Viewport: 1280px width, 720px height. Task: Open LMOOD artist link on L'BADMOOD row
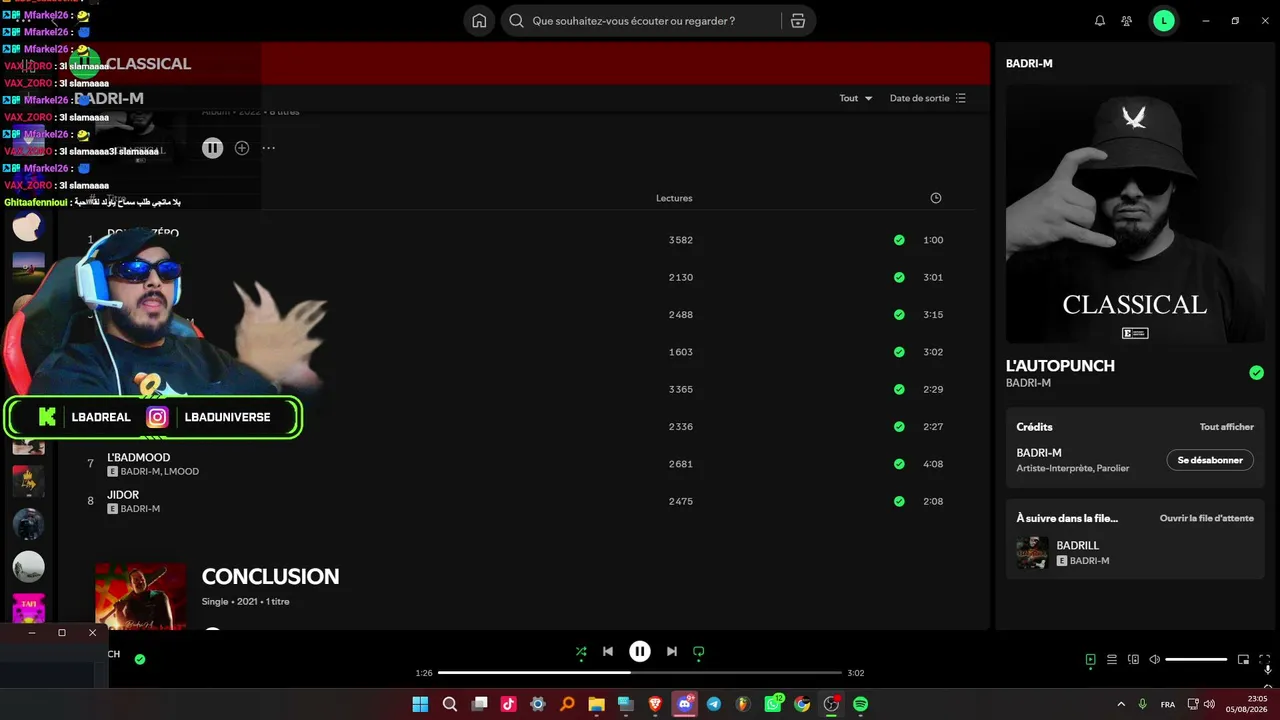point(182,471)
